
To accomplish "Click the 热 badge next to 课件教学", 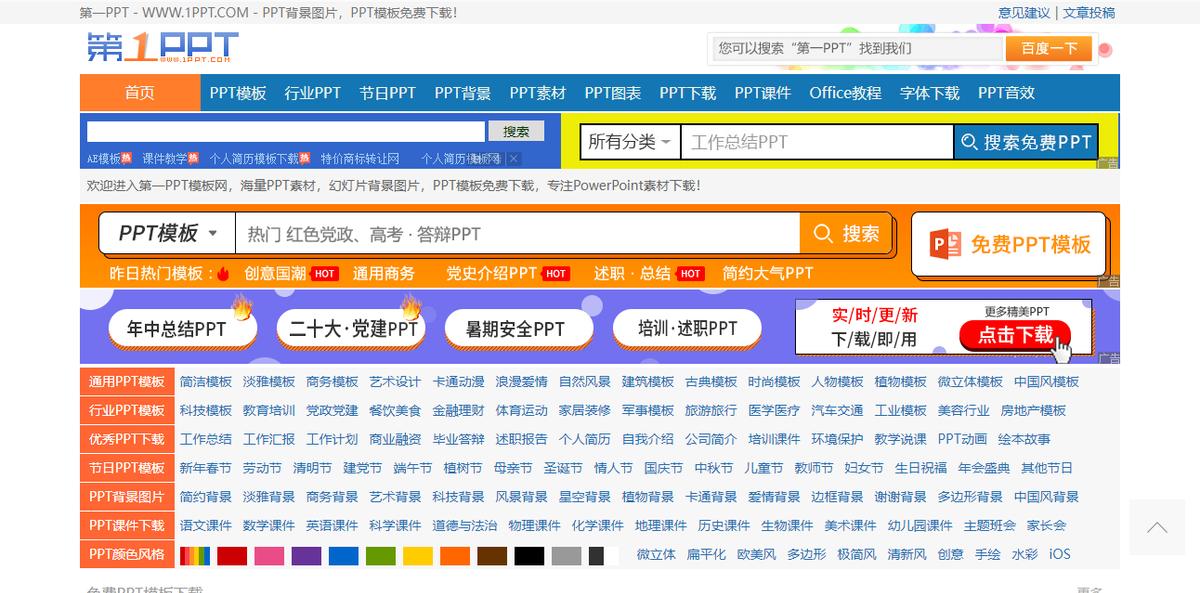I will pos(193,157).
